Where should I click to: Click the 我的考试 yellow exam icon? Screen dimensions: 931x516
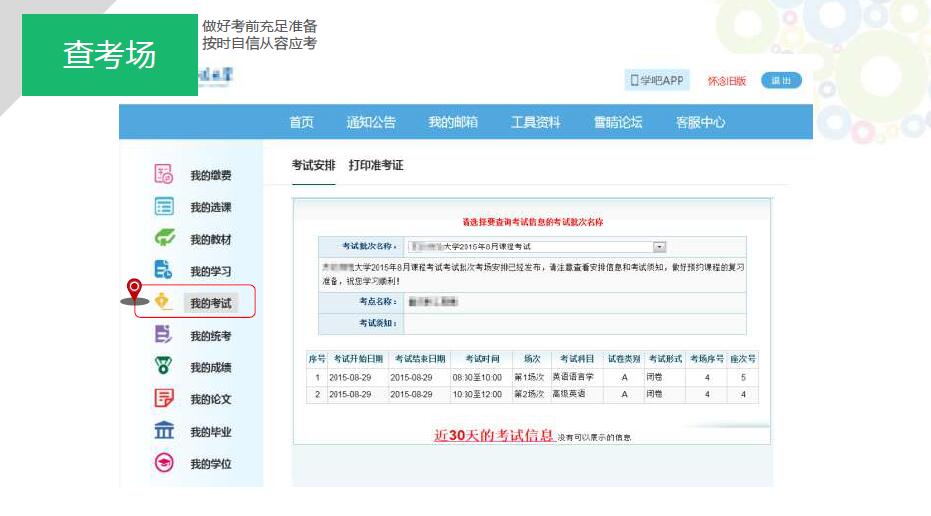163,302
